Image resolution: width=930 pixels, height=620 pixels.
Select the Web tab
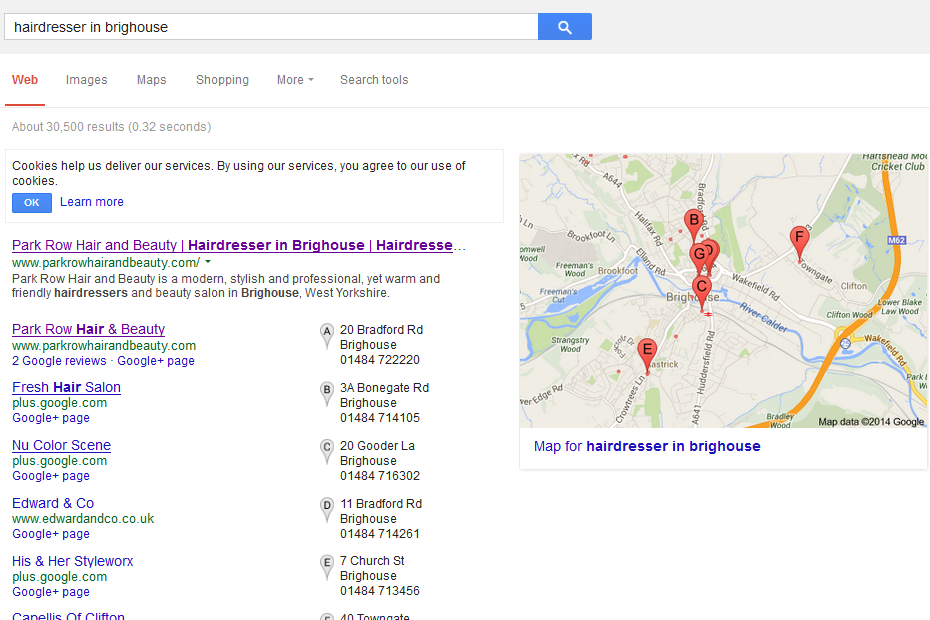point(25,80)
